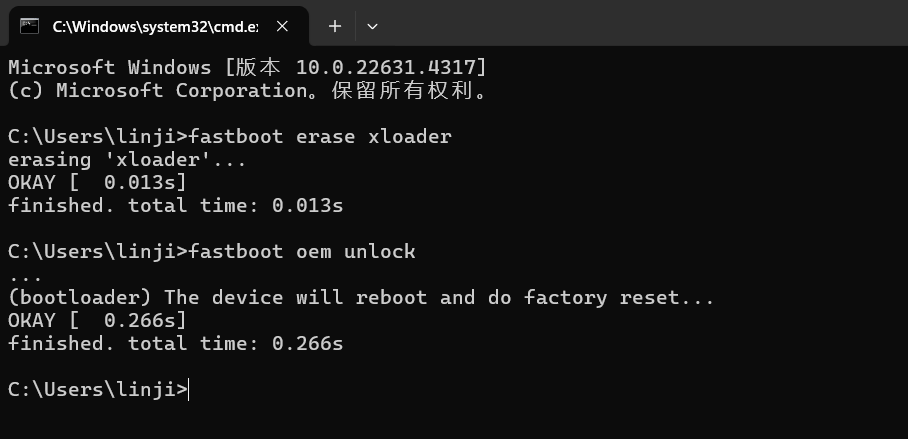Click the 'OKAY [ 0.013s]' result line
Image resolution: width=908 pixels, height=439 pixels.
(97, 182)
